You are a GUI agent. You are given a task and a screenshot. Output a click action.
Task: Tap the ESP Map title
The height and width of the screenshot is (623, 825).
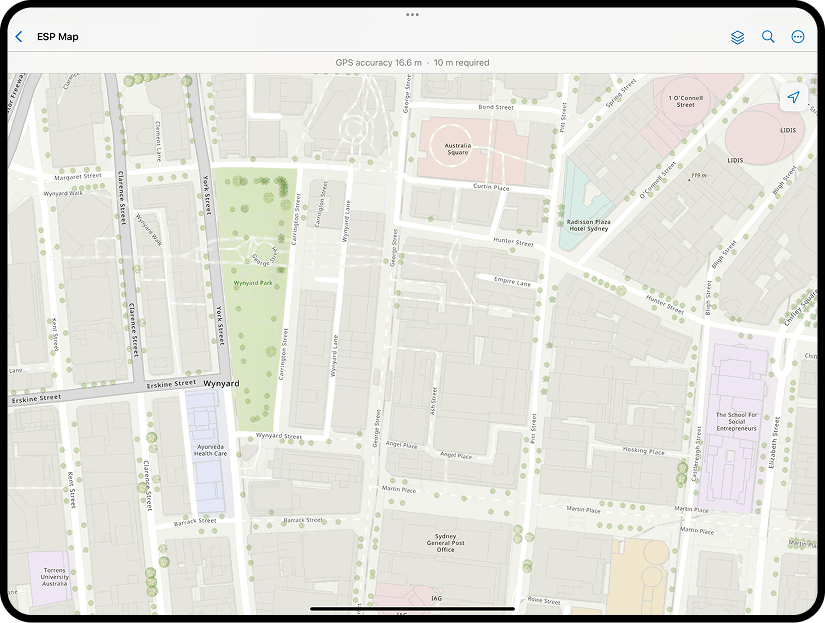(56, 37)
